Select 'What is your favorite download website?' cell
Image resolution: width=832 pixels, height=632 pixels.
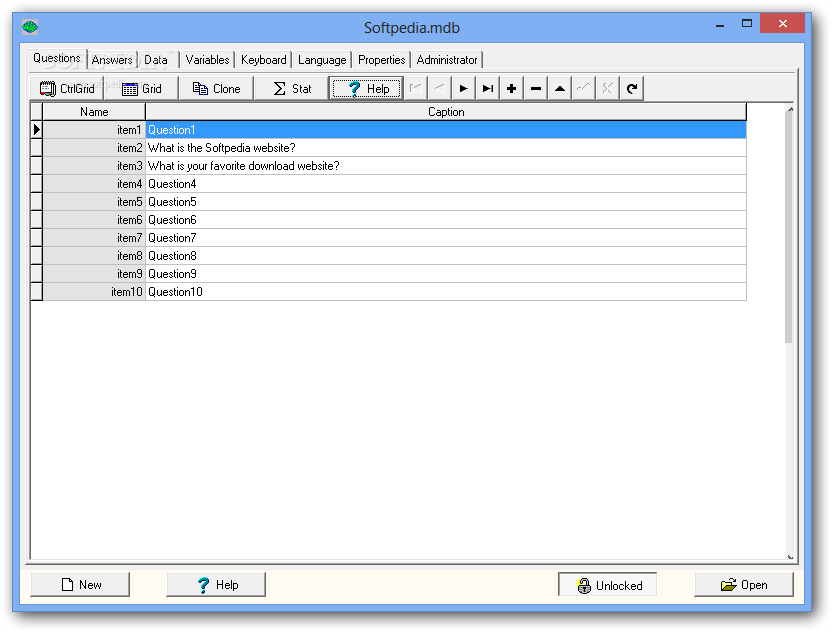446,166
